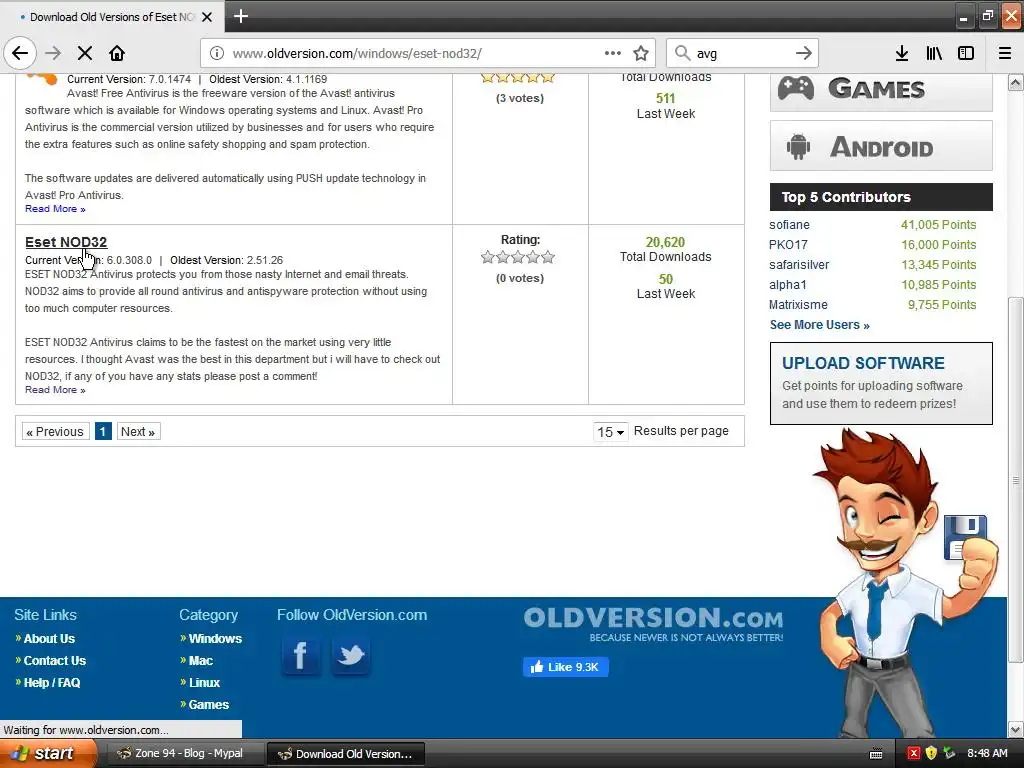
Task: Click the Eset NOD32 rating stars
Action: pos(518,257)
